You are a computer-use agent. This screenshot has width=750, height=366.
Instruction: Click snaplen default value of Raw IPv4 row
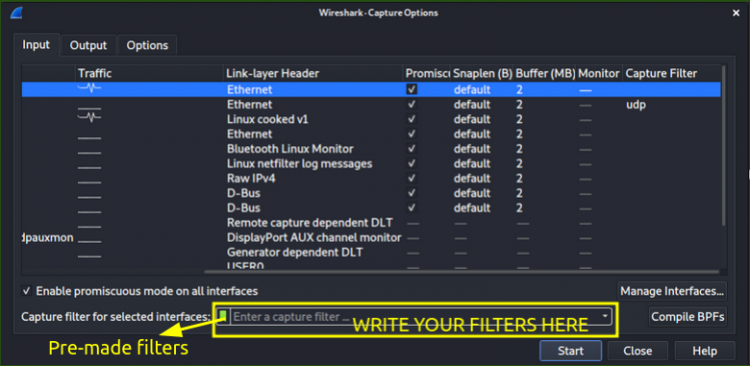point(472,178)
